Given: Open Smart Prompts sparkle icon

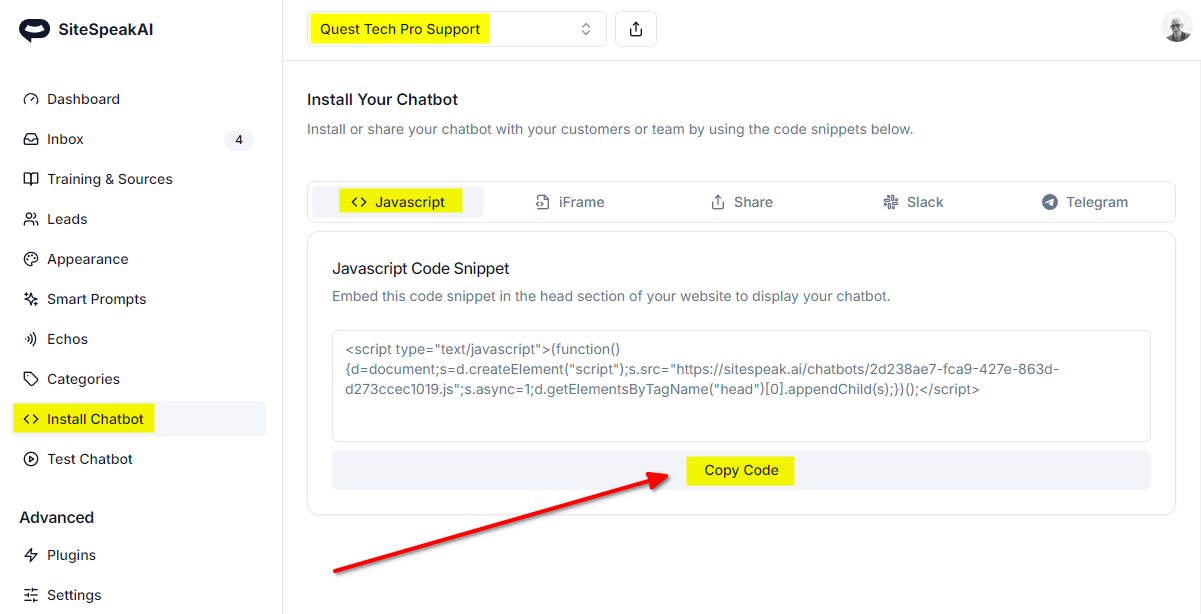Looking at the screenshot, I should point(31,299).
